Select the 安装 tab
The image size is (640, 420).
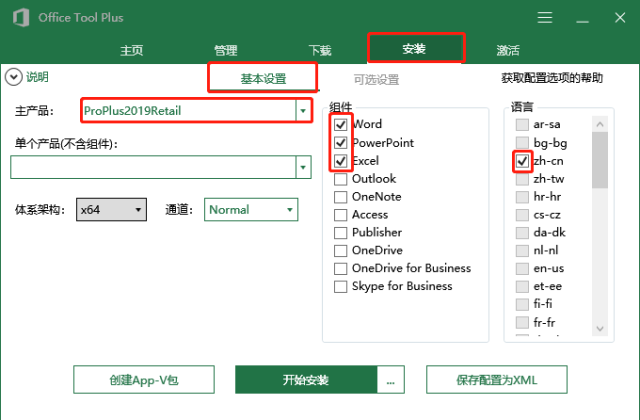pos(416,48)
